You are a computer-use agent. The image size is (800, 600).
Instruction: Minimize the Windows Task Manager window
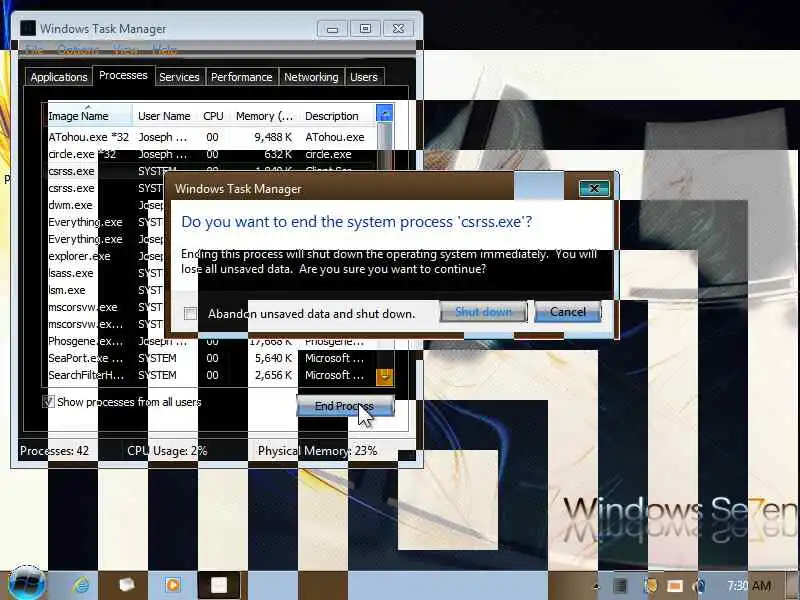(x=332, y=29)
